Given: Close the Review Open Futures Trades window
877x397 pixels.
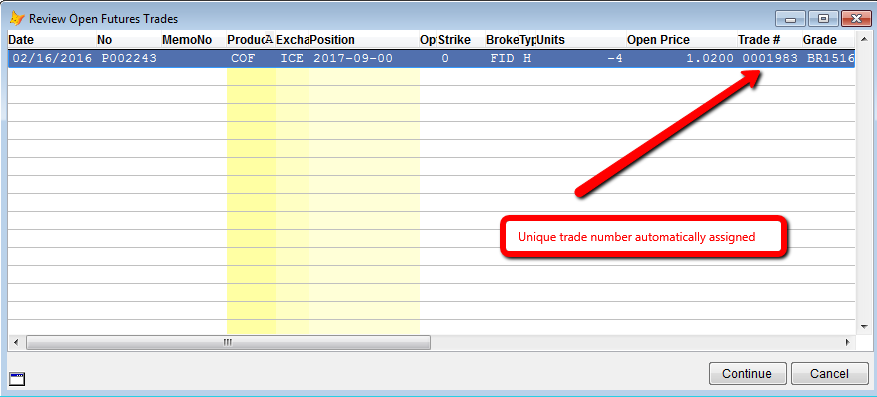Looking at the screenshot, I should pos(856,19).
